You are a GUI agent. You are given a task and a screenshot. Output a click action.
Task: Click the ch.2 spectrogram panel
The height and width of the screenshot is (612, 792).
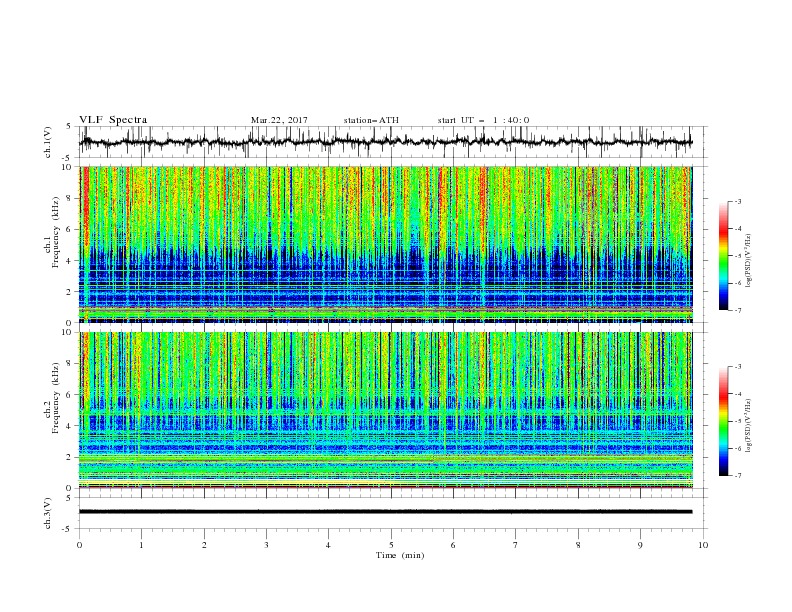[385, 410]
